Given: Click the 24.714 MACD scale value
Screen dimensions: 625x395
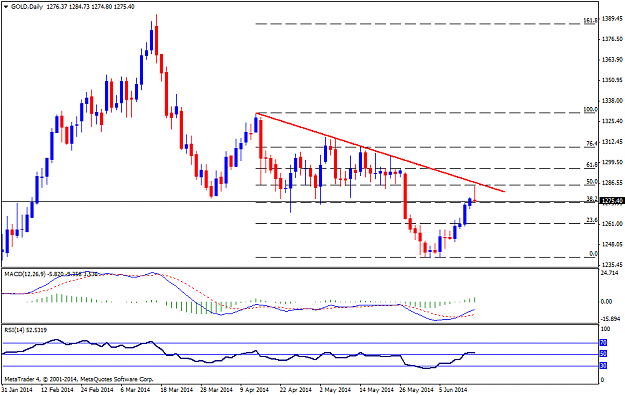Looking at the screenshot, I should tap(609, 273).
